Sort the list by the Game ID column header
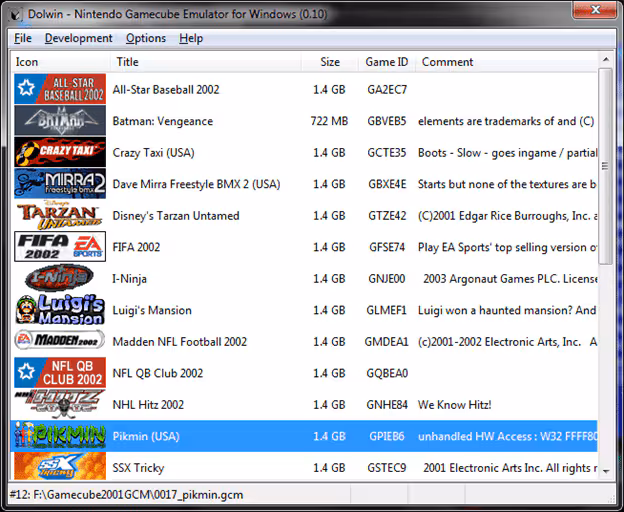Screen dimensions: 624x512 387,62
